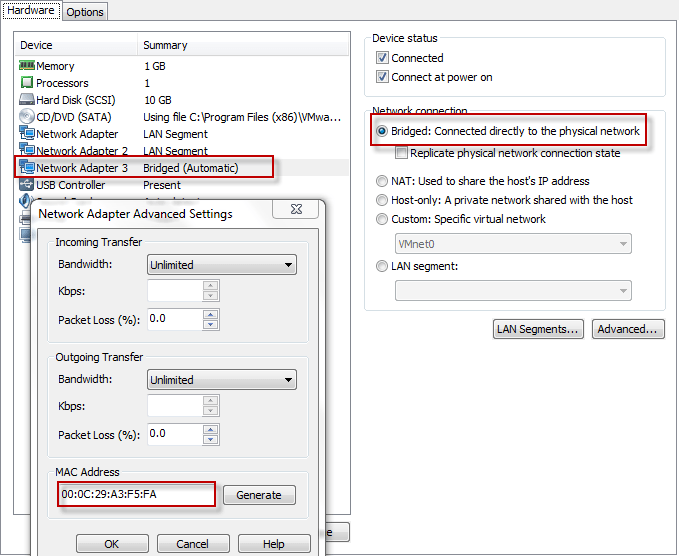
Task: Uncheck the Connected checkbox
Action: tap(382, 58)
